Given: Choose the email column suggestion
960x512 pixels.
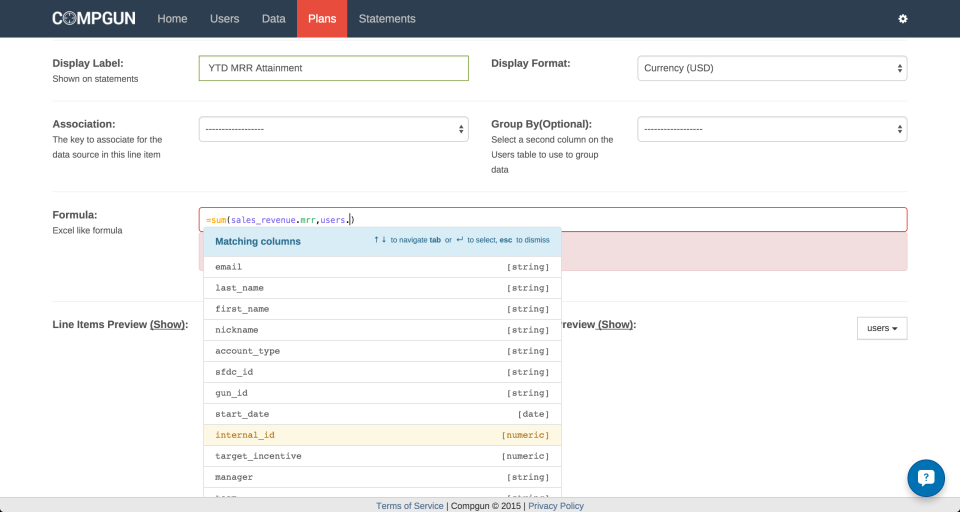Looking at the screenshot, I should pyautogui.click(x=382, y=267).
